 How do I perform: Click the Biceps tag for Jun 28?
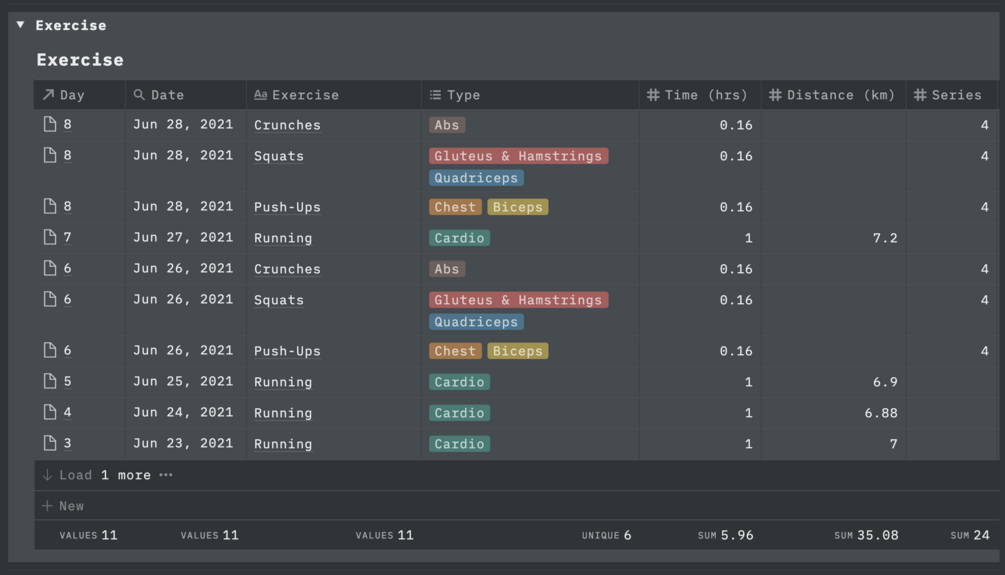click(517, 207)
